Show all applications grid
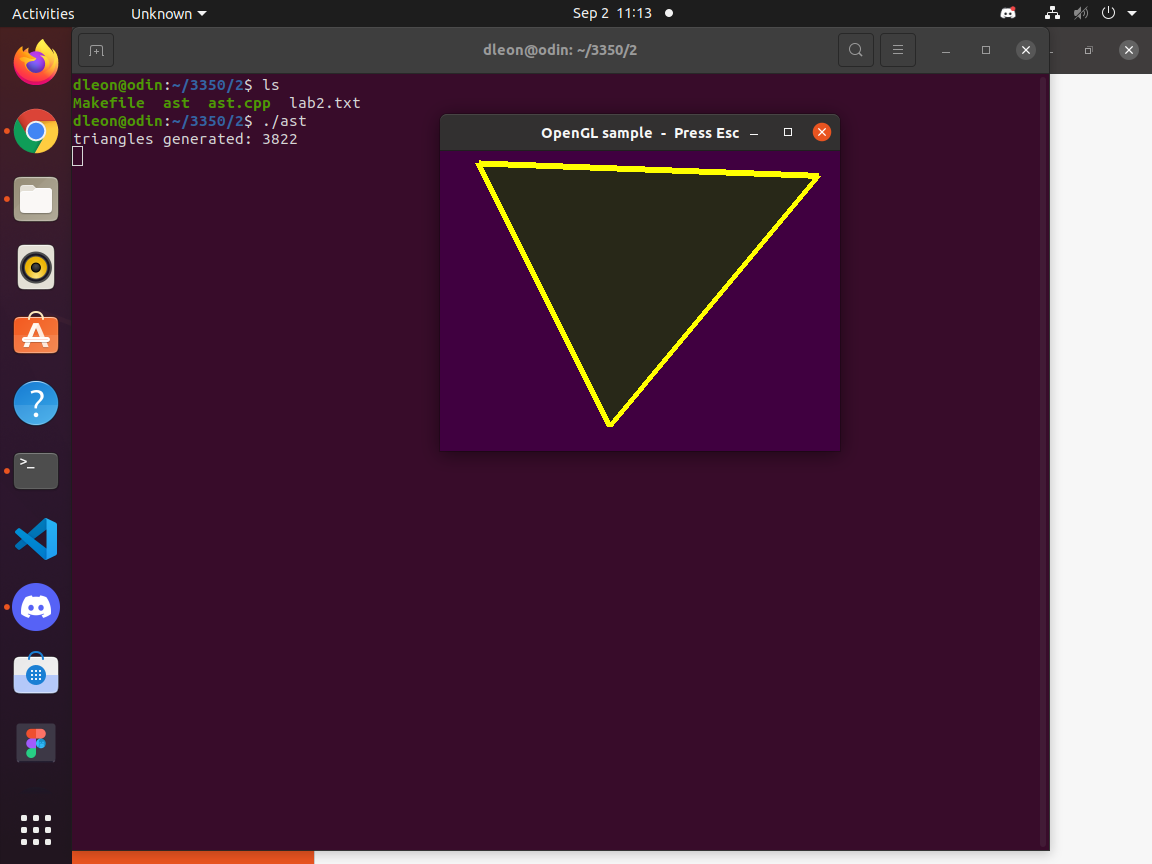The height and width of the screenshot is (864, 1152). tap(36, 830)
